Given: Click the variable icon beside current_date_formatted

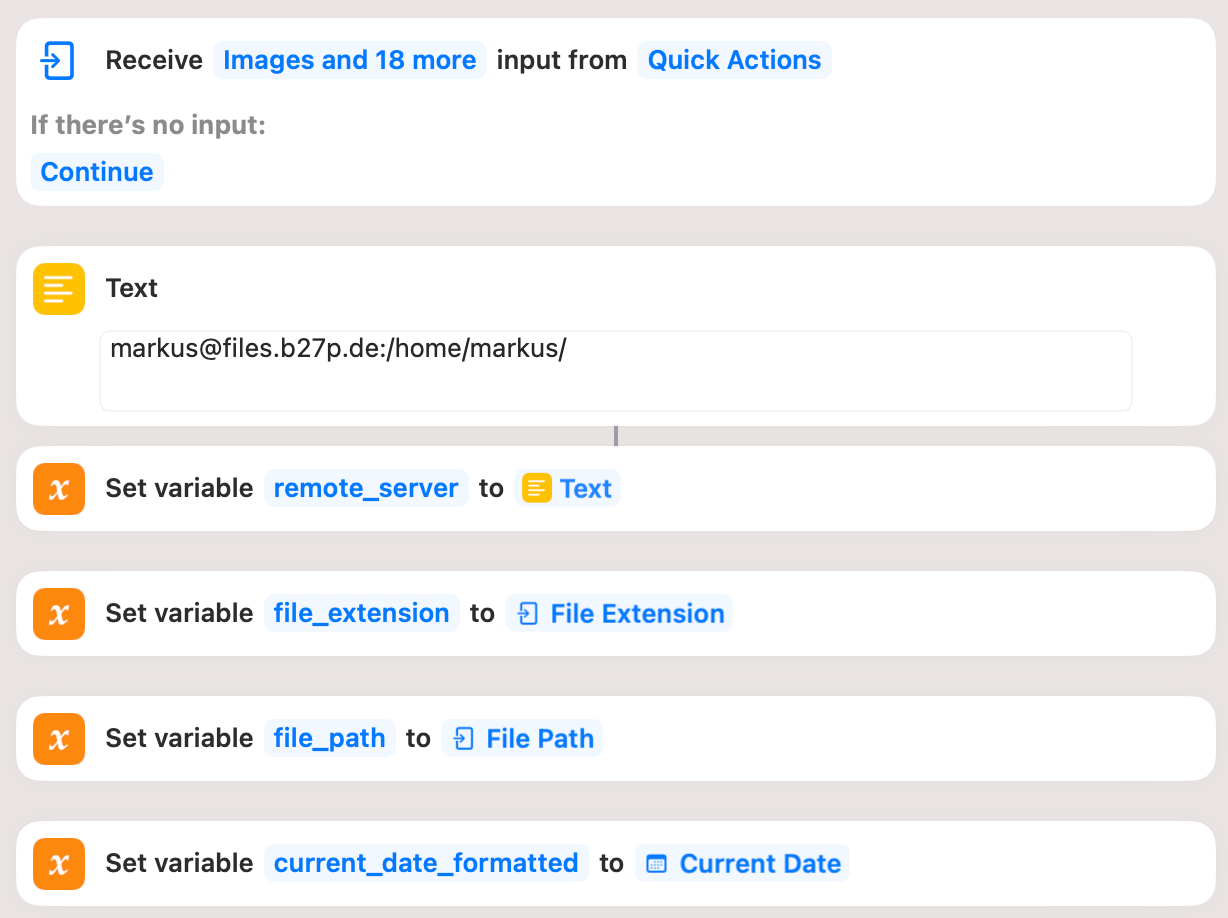Looking at the screenshot, I should coord(58,863).
